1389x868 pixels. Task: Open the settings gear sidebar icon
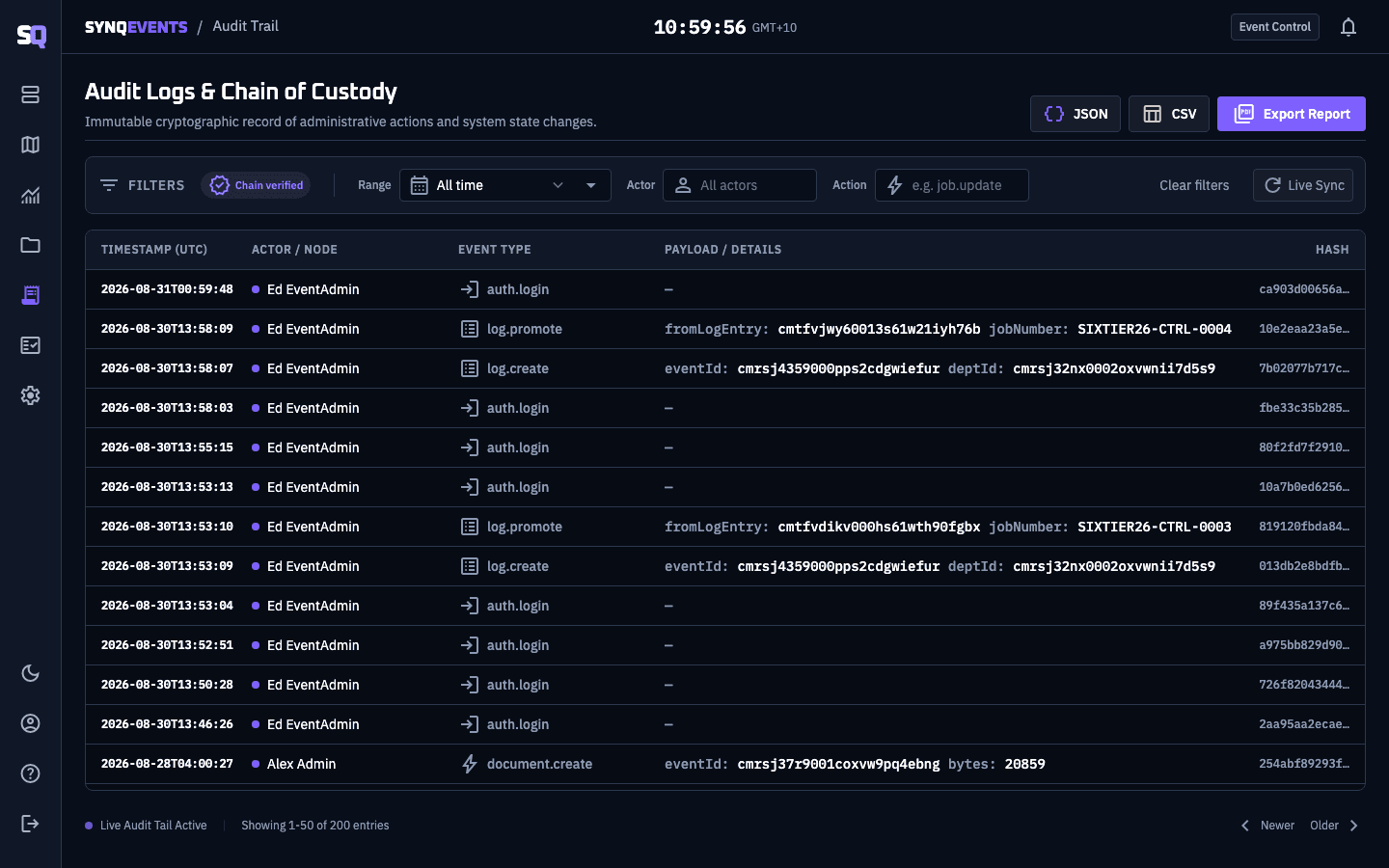tap(30, 395)
